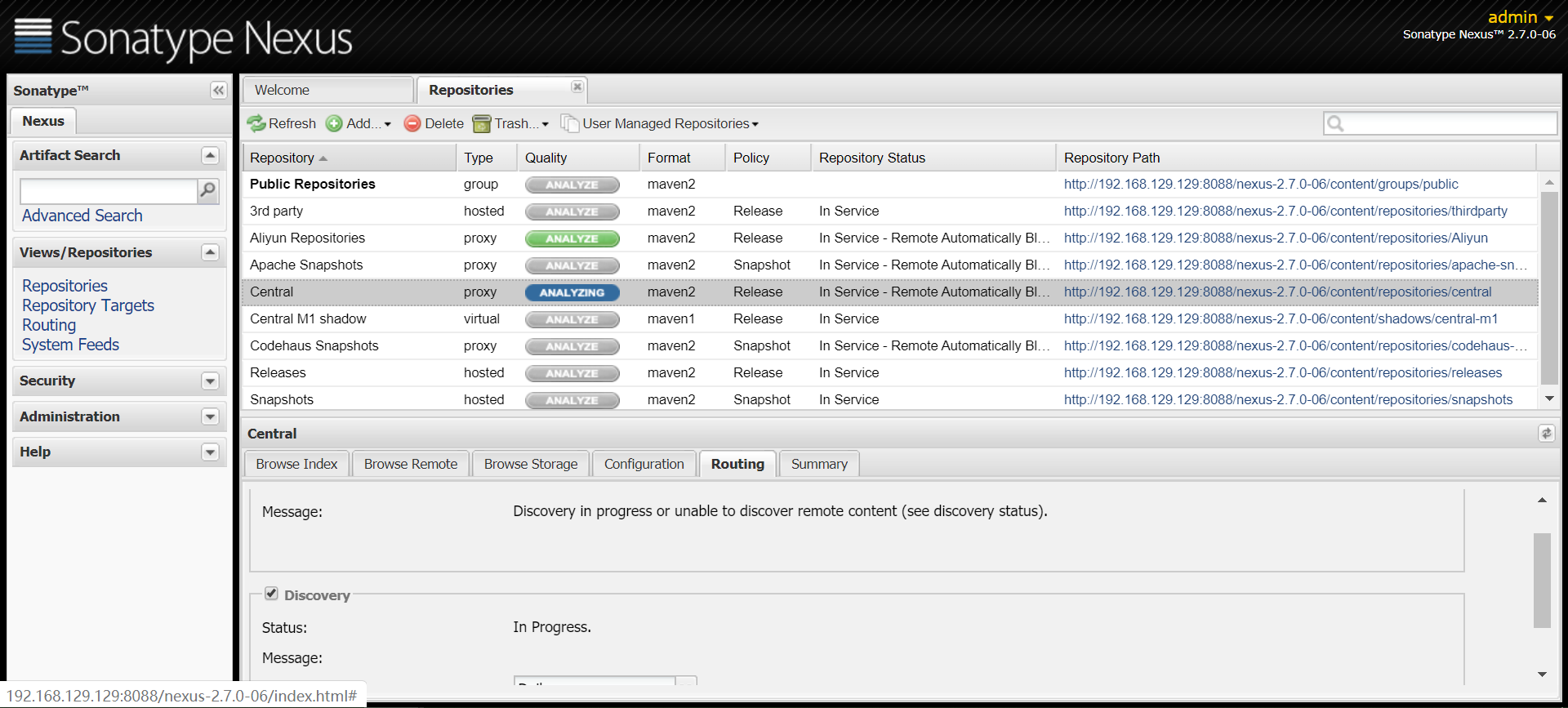Open Advanced Search link
The height and width of the screenshot is (708, 1568).
[x=82, y=216]
